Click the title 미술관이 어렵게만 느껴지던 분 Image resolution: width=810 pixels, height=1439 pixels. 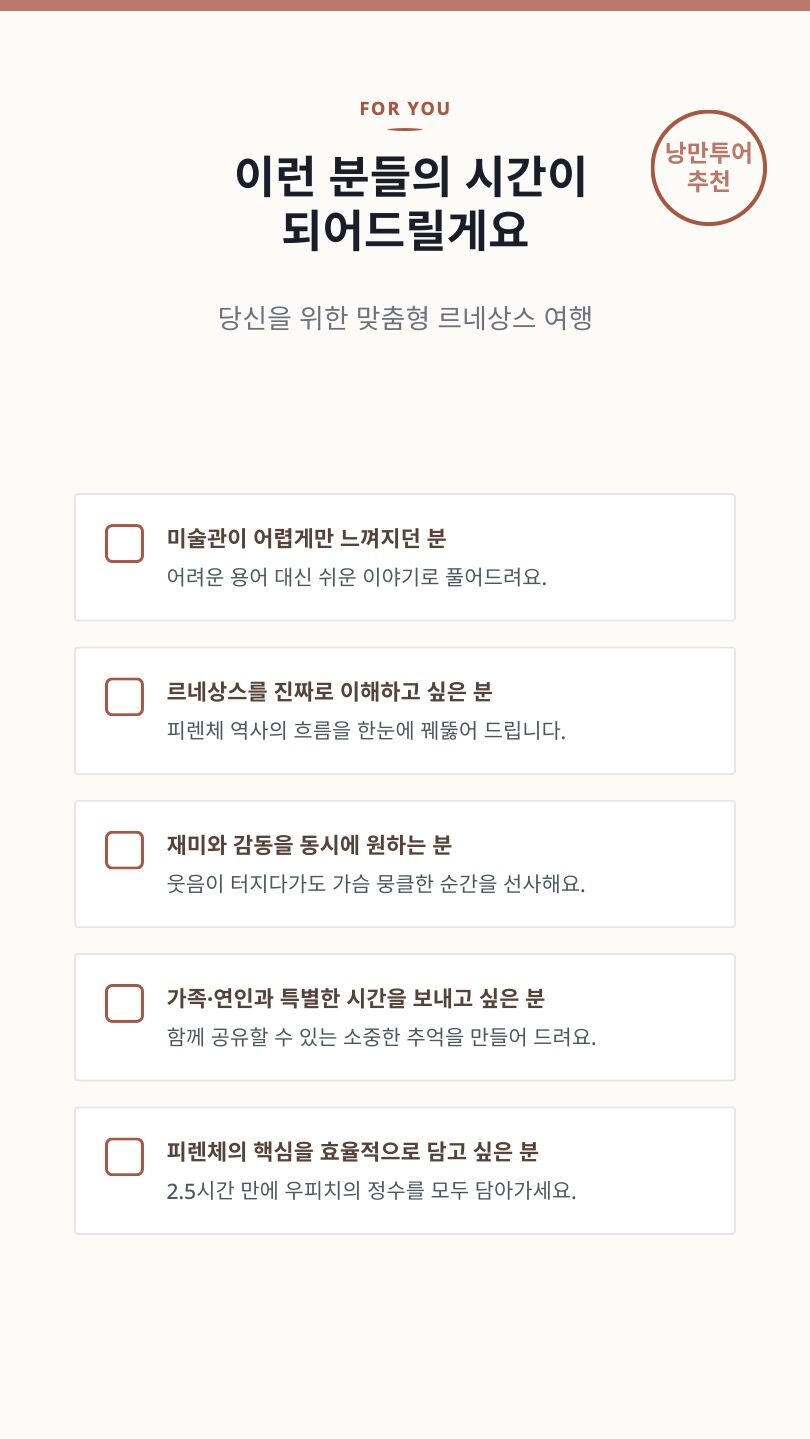306,538
